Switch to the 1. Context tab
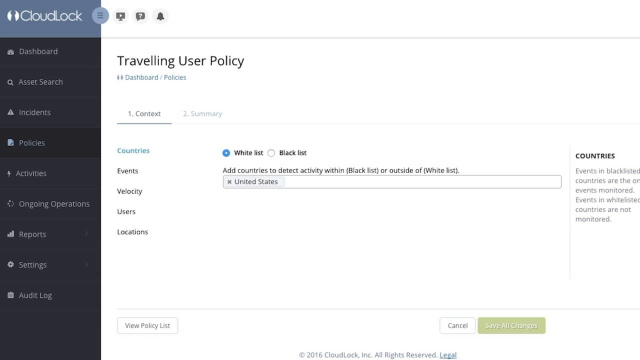 (x=144, y=114)
